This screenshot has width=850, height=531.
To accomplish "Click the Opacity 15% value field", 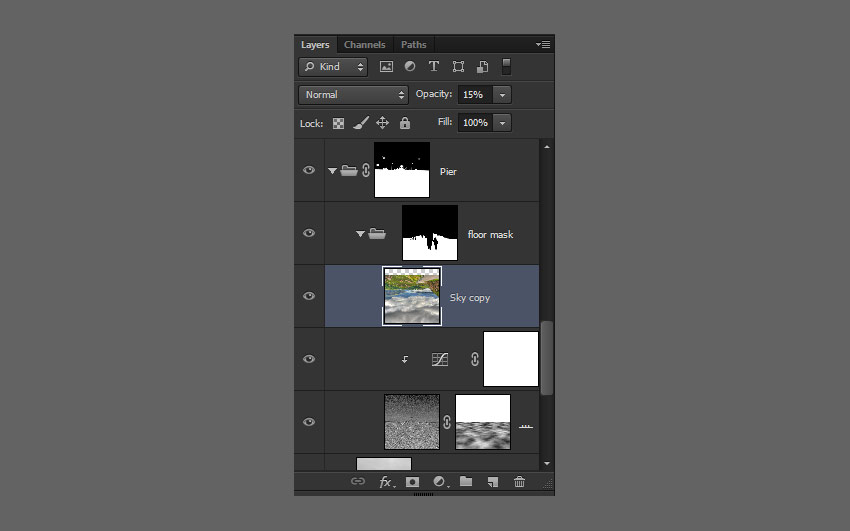I will 475,95.
